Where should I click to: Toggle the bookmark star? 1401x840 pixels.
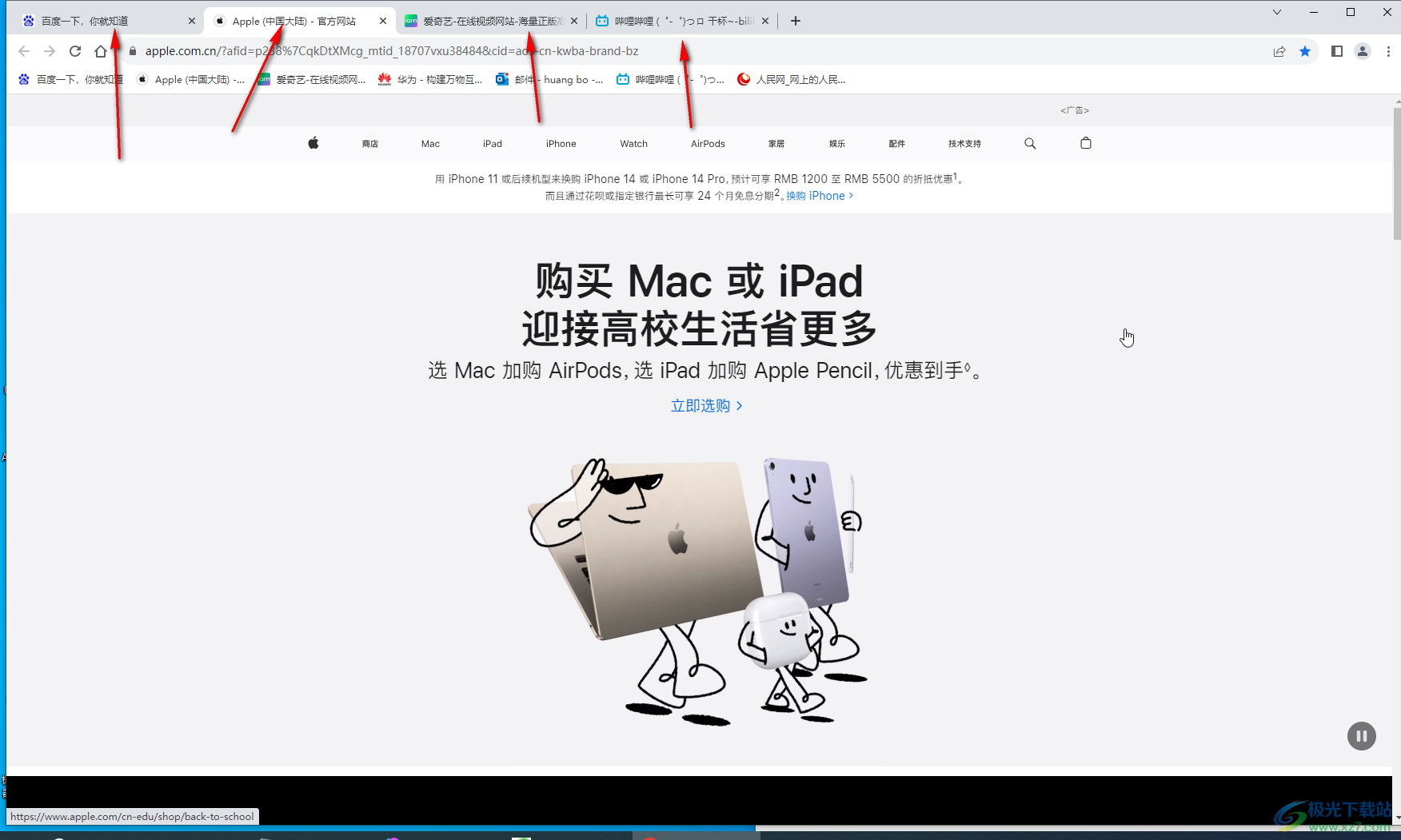pos(1305,51)
